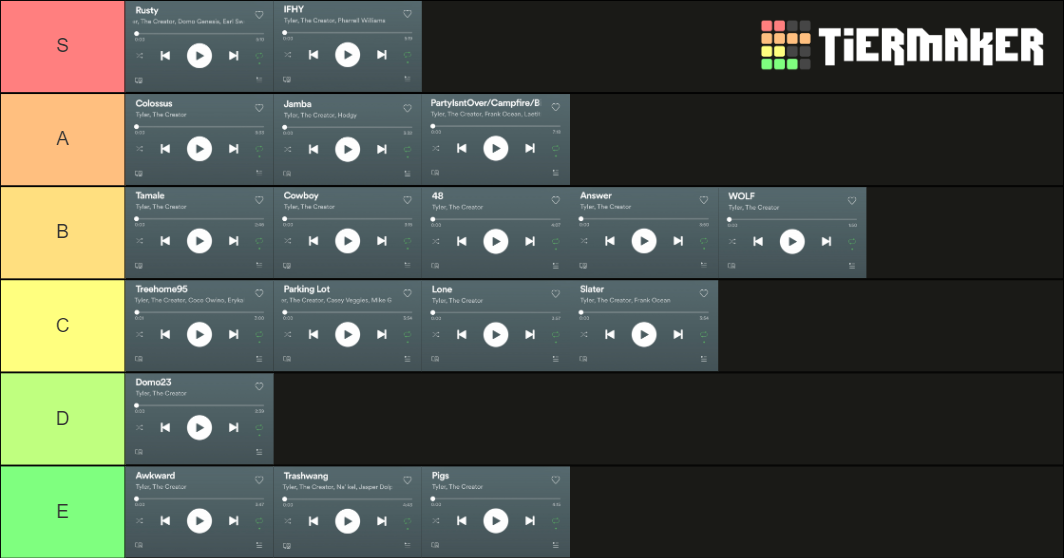Select the C tier label
The width and height of the screenshot is (1064, 558).
[62, 325]
